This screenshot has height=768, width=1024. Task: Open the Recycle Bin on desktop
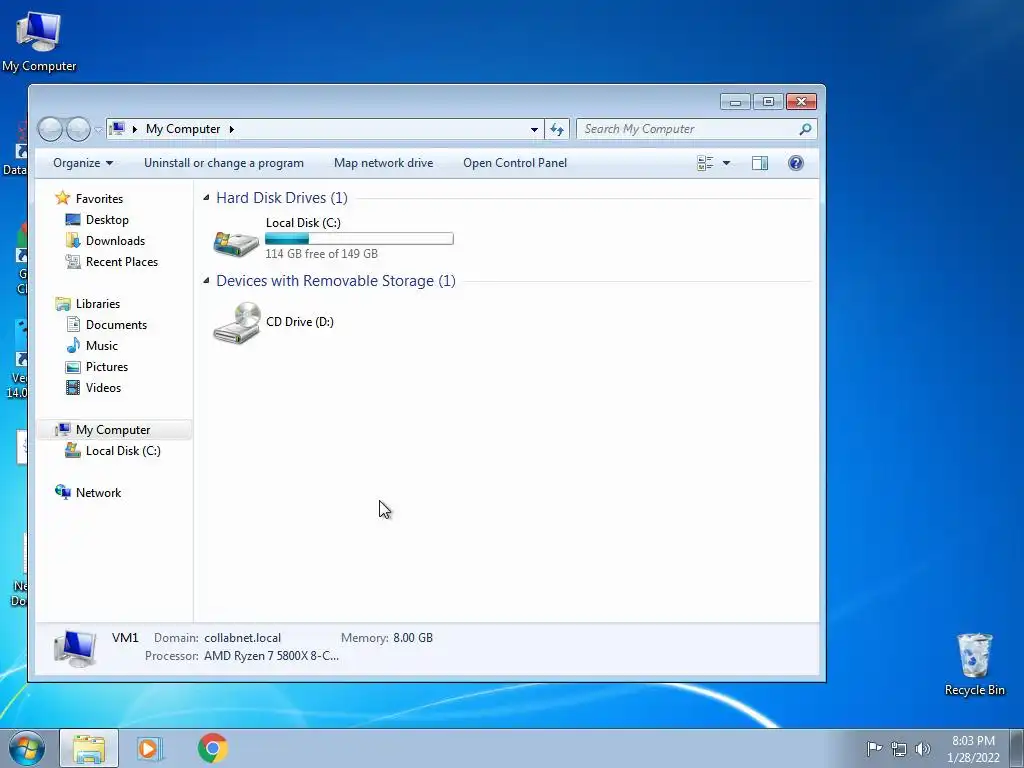tap(974, 664)
